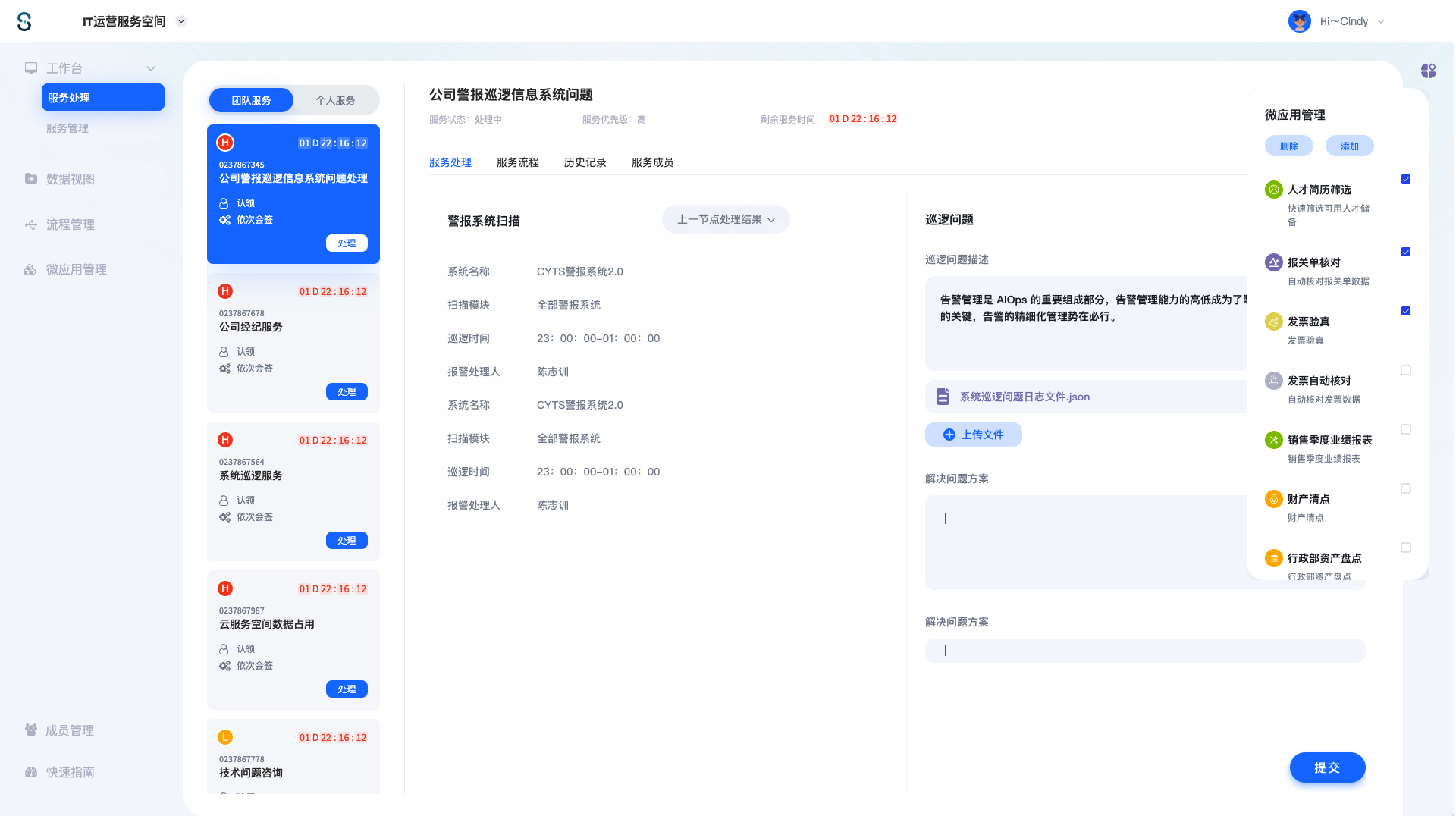Click the first 解决问题方案 text area
Screen dimensions: 1456x816
click(1084, 541)
